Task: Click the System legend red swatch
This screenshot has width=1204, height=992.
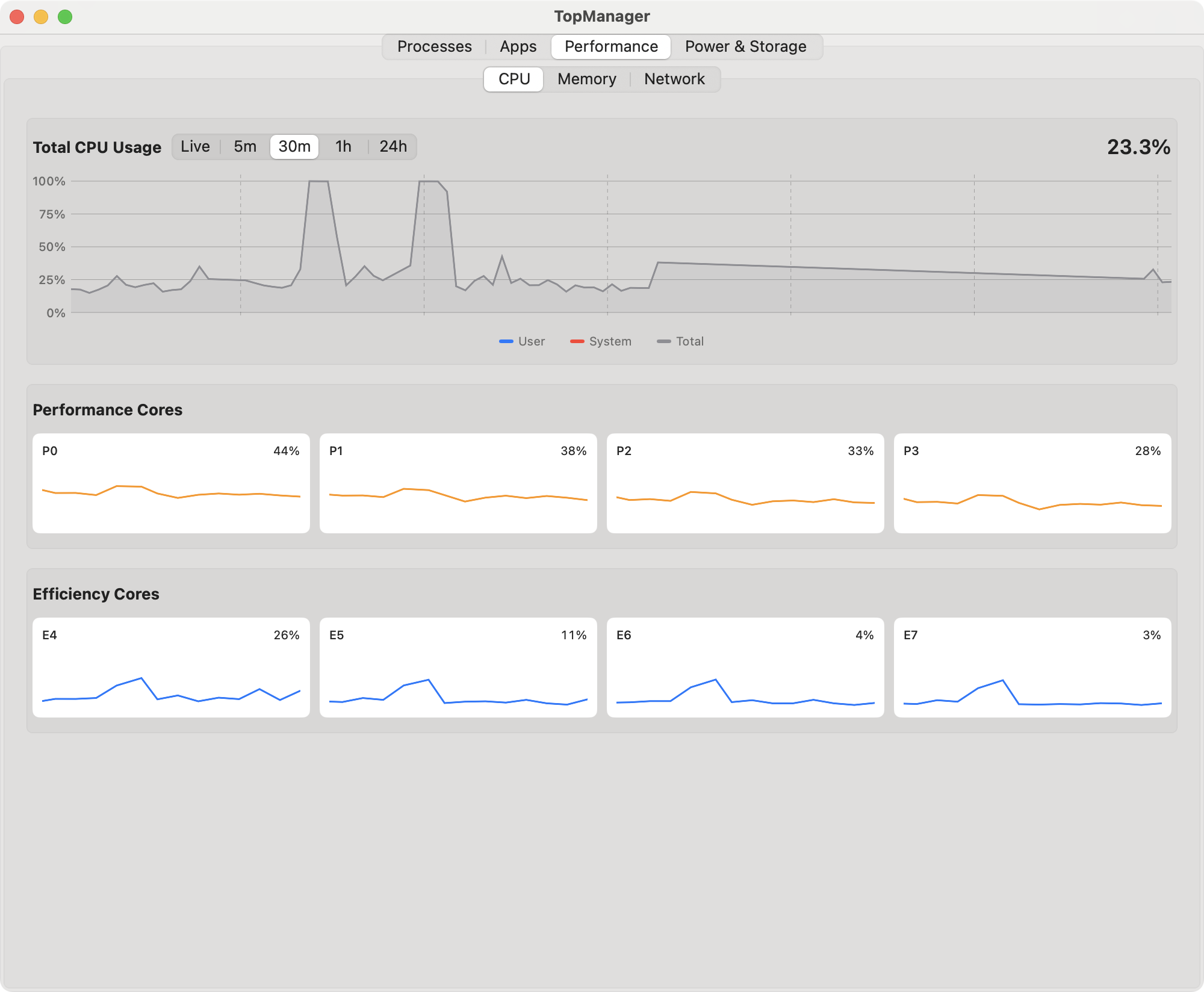Action: 577,341
